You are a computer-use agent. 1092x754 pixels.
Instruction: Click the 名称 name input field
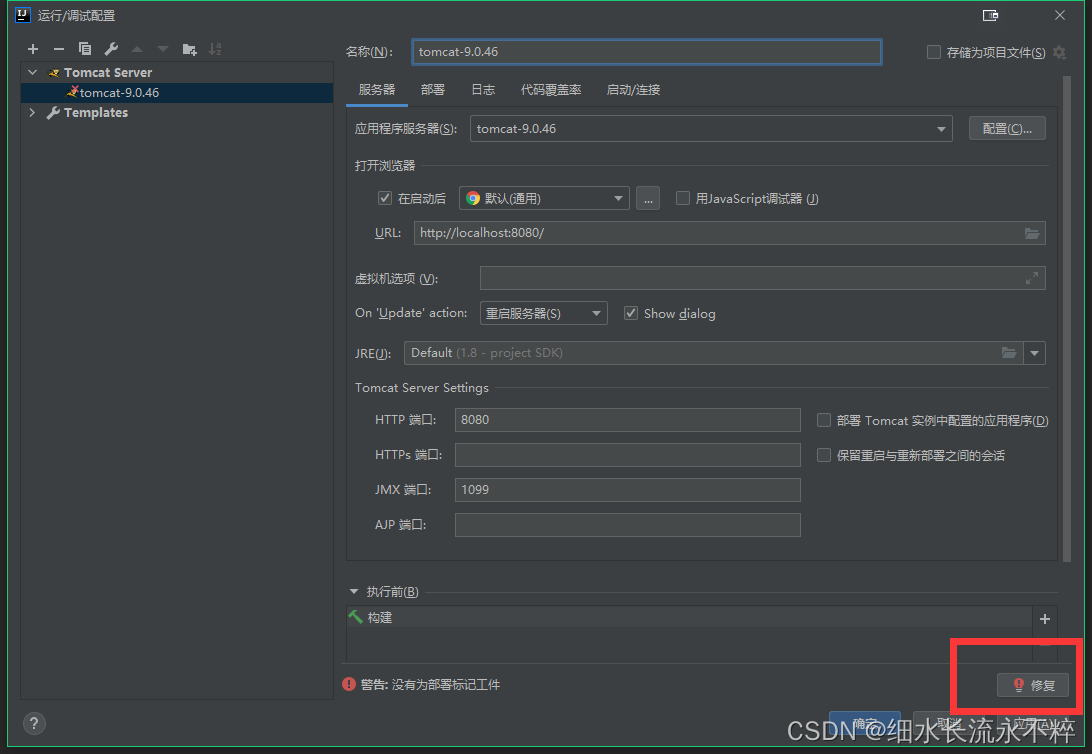tap(647, 52)
